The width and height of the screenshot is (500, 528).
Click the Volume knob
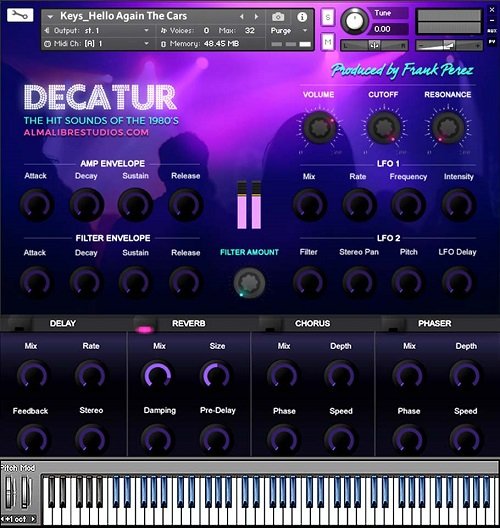[x=319, y=127]
